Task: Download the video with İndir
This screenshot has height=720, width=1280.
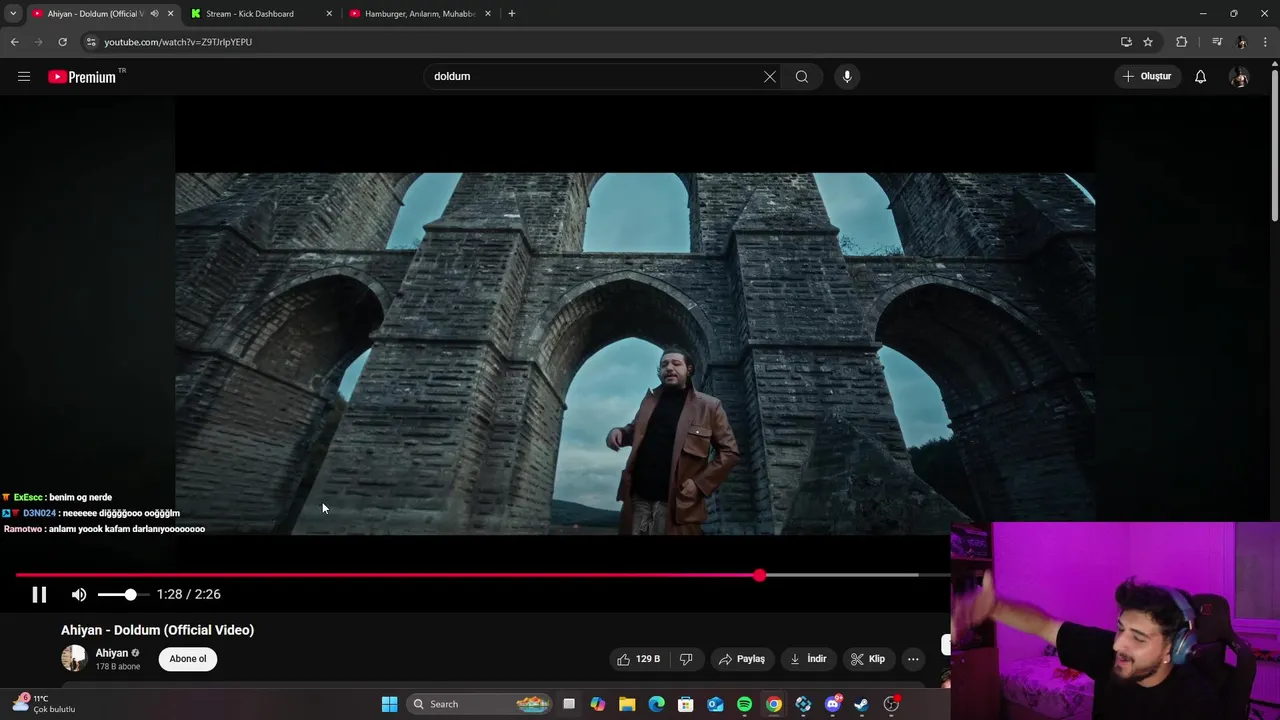Action: (x=808, y=659)
